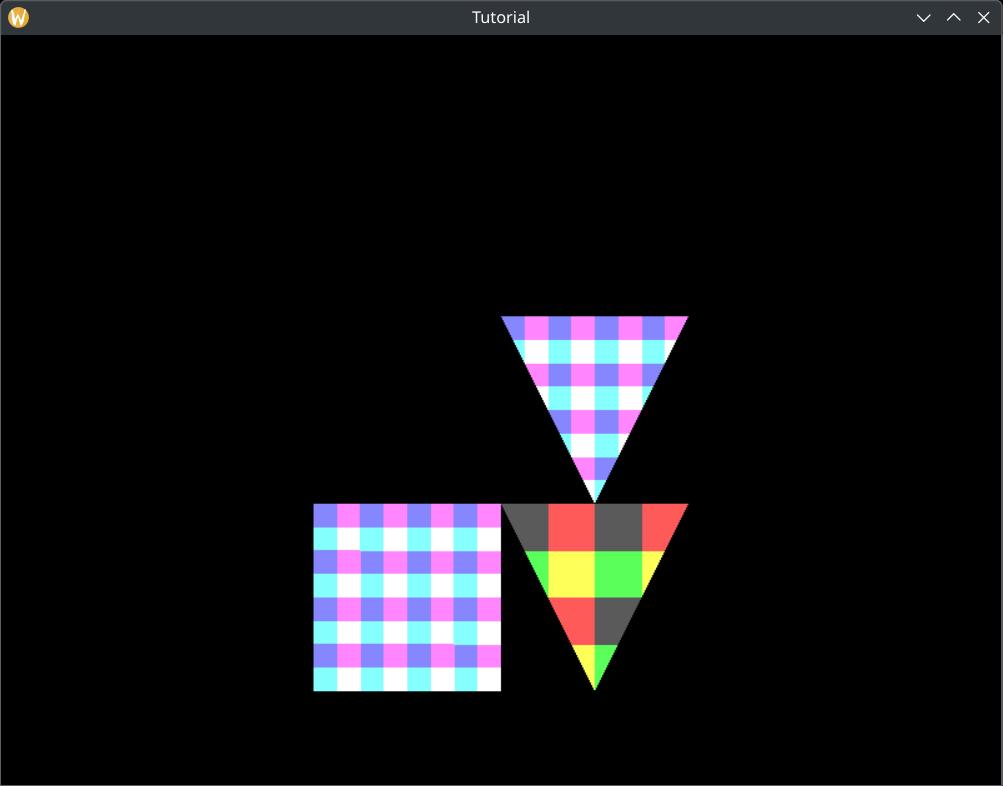Click the top-left corner of the checkered square
This screenshot has height=786, width=1003.
point(316,506)
